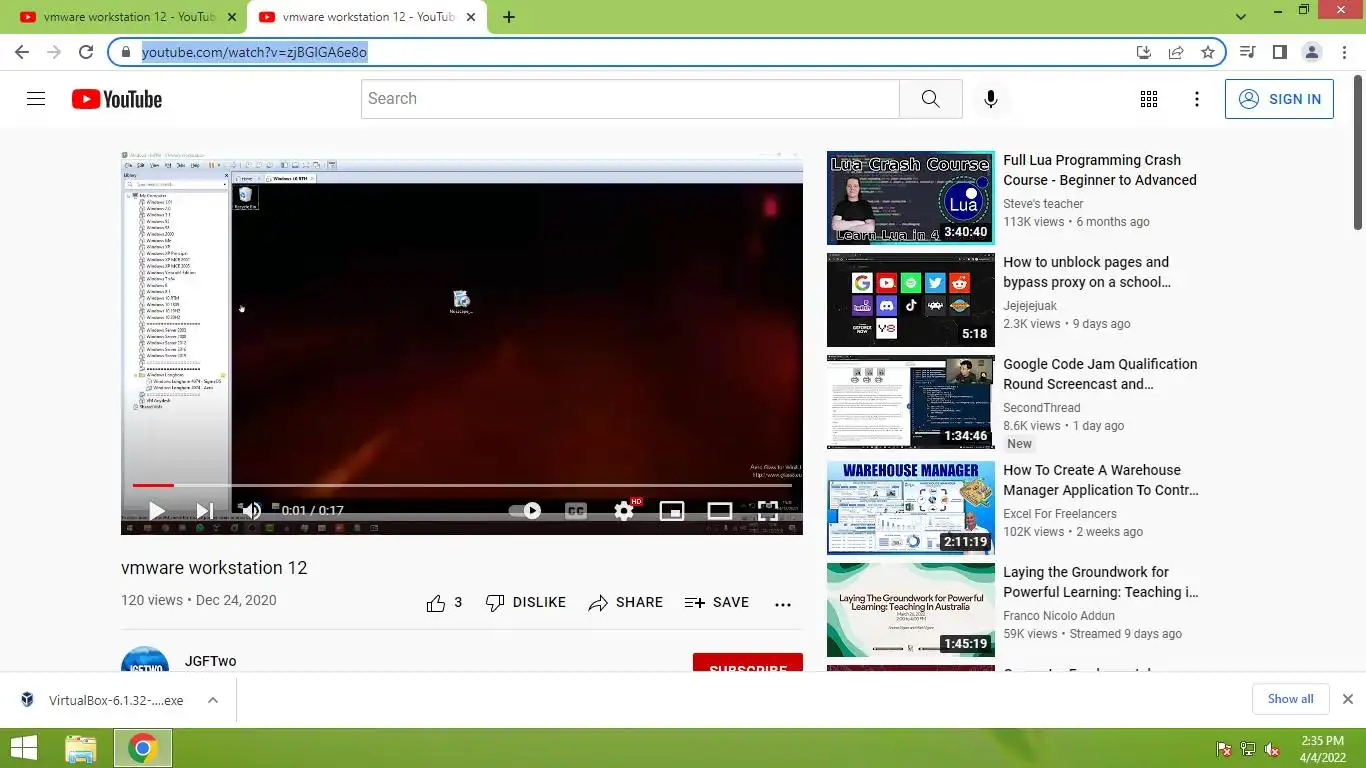1366x768 pixels.
Task: Open Chrome customize menu
Action: (x=1343, y=52)
